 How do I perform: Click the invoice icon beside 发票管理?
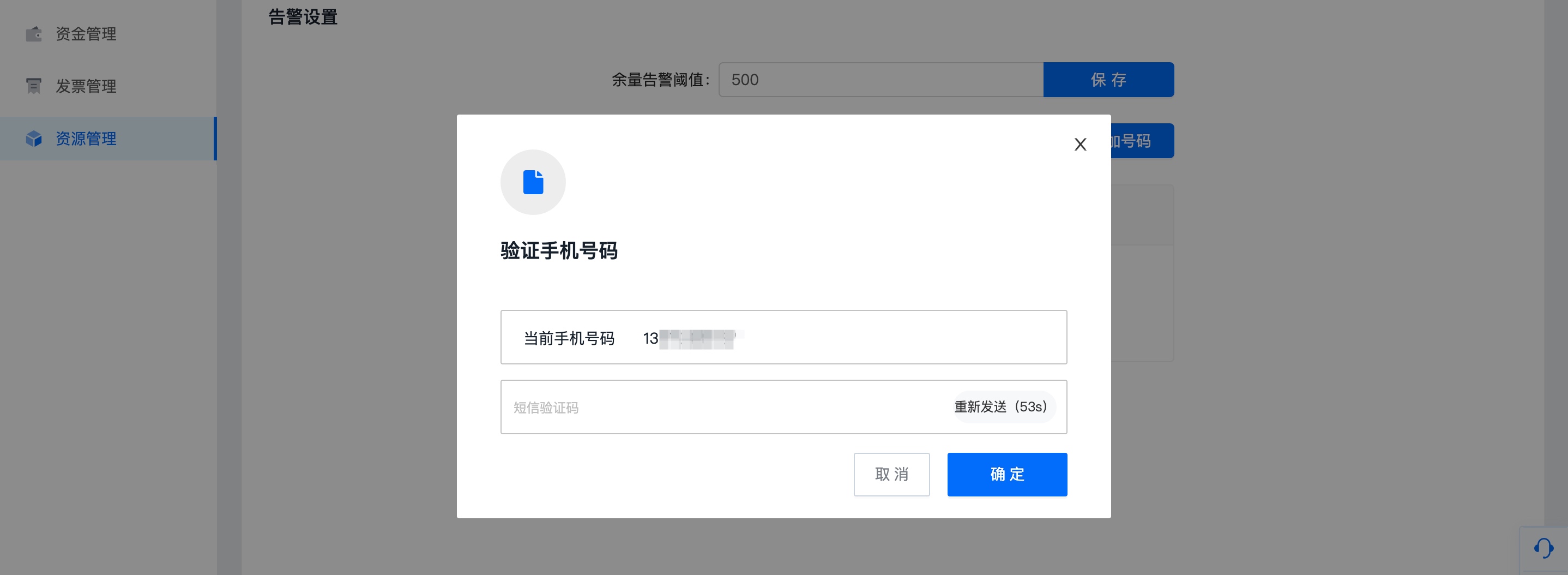pos(33,87)
